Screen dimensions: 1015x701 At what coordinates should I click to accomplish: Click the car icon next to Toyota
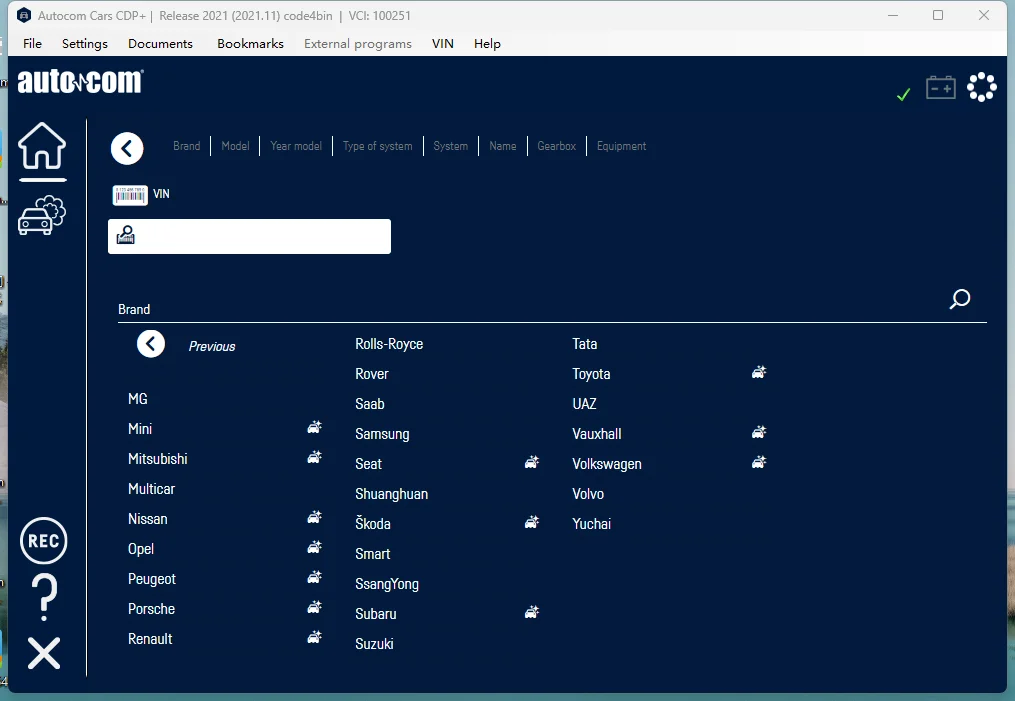pyautogui.click(x=759, y=372)
